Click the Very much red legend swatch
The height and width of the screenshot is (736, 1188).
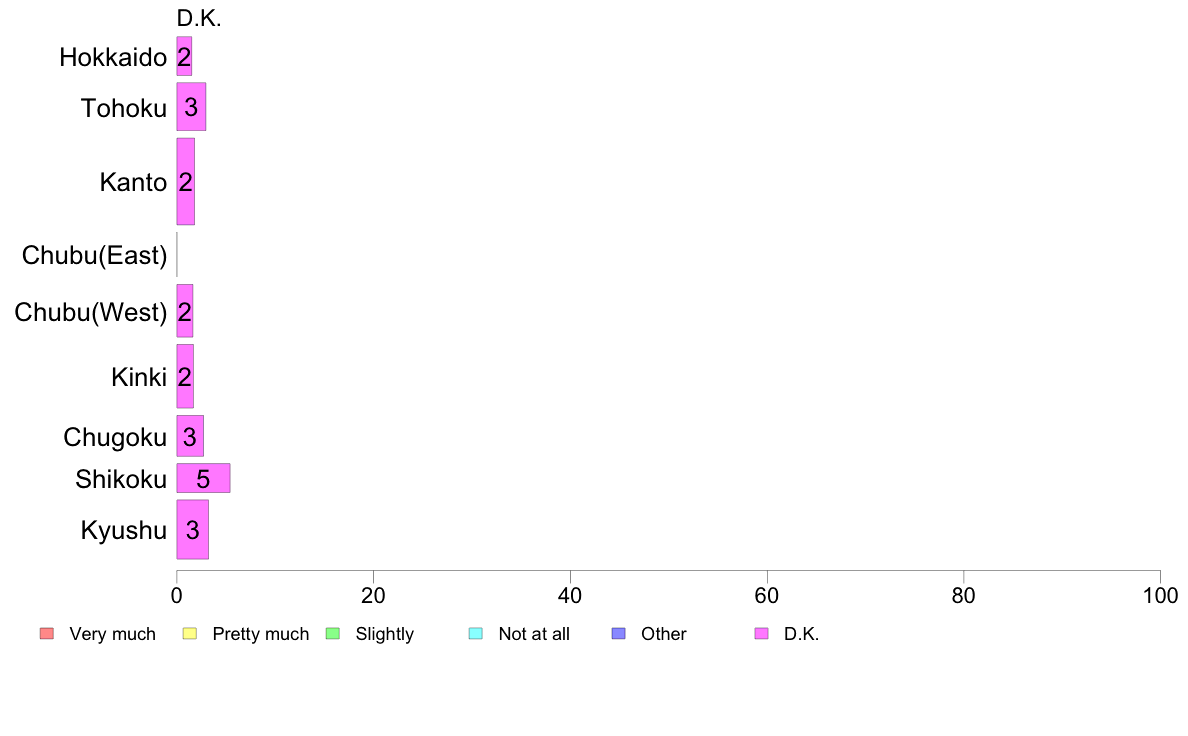coord(47,634)
